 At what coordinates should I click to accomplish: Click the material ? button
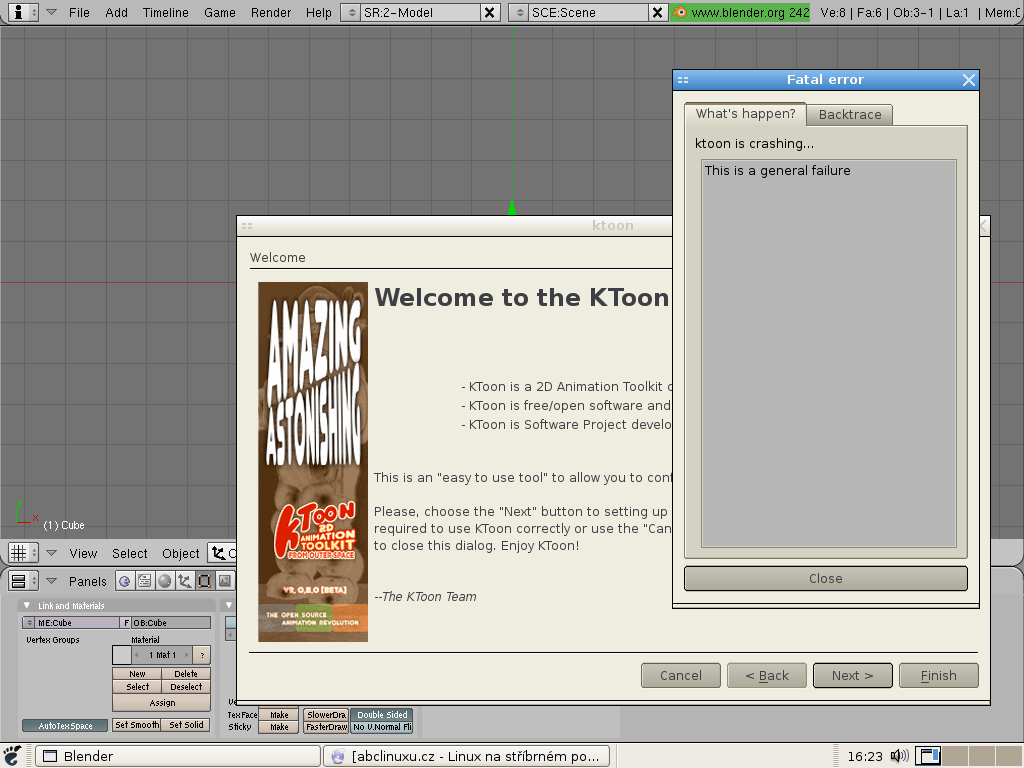tap(202, 654)
